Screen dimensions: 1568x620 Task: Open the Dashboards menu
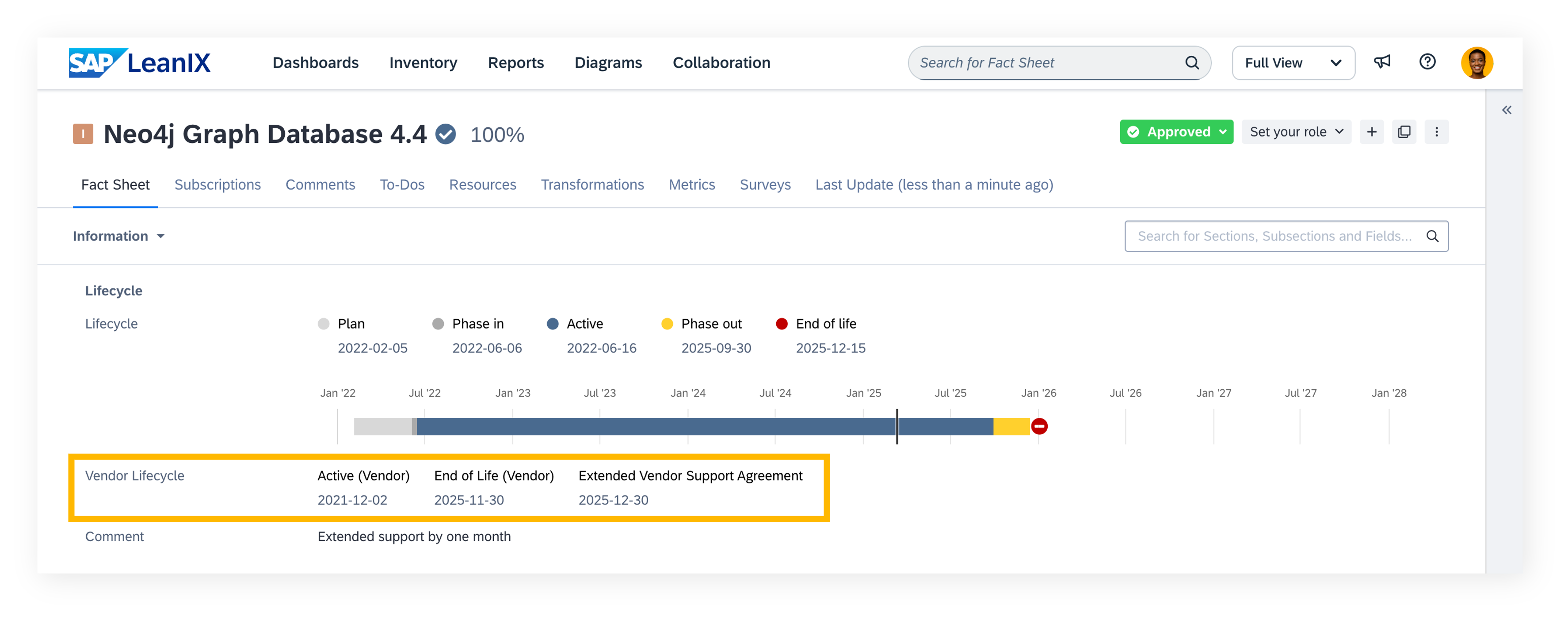point(315,63)
